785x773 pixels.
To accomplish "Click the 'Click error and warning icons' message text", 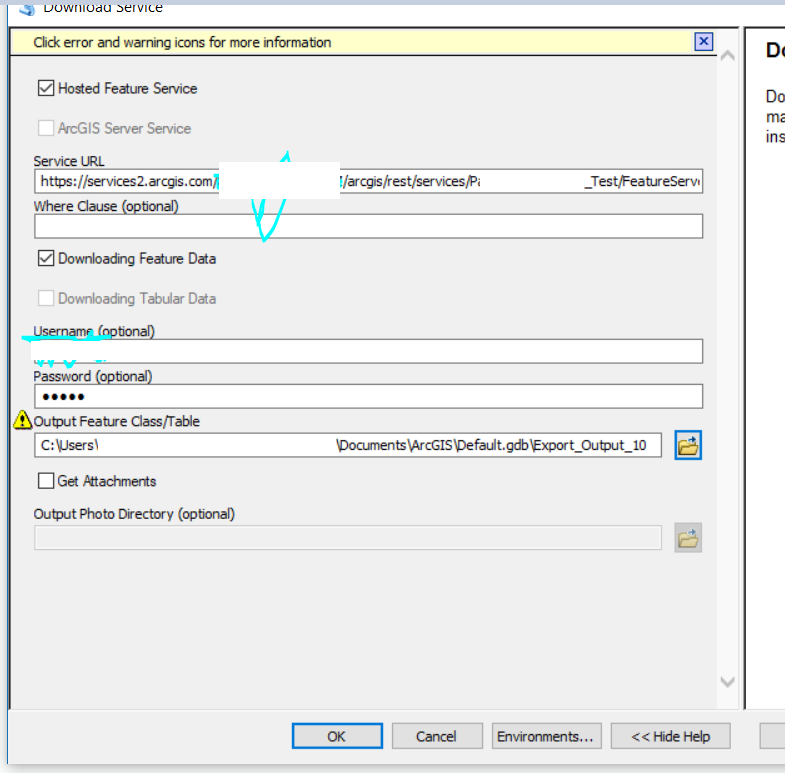I will tap(182, 42).
